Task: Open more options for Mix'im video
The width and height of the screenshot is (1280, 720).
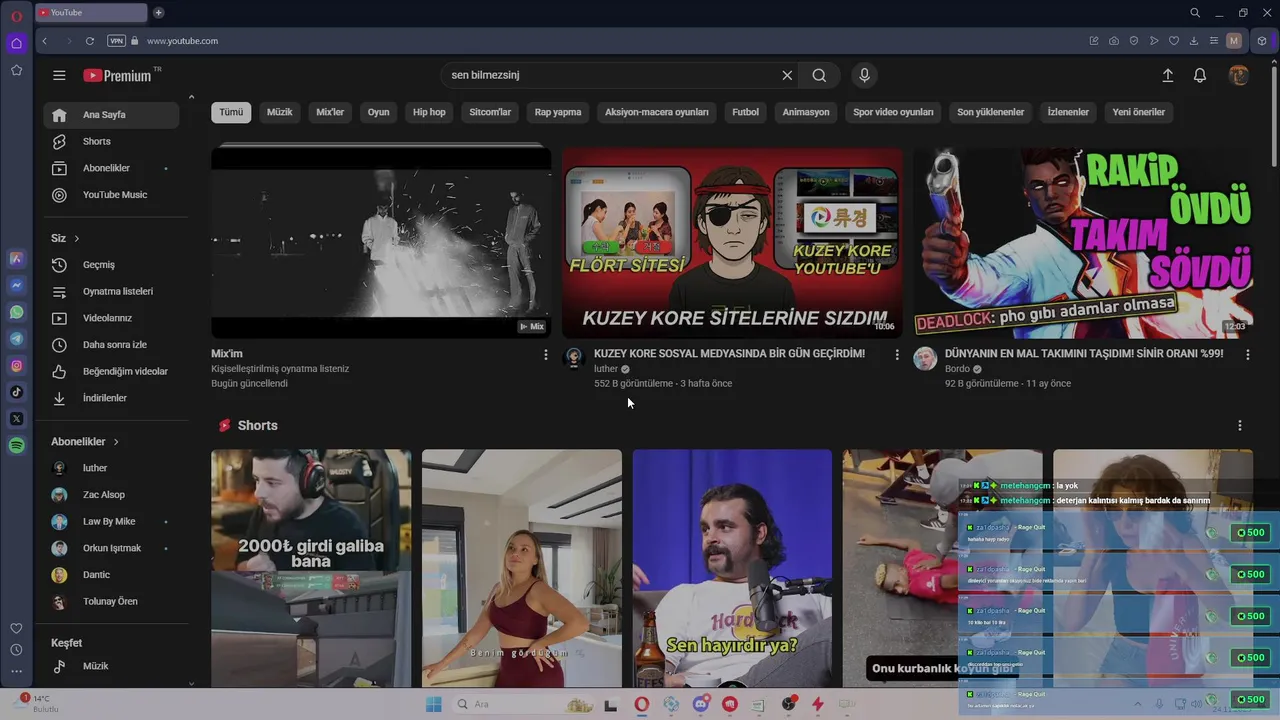Action: [545, 355]
